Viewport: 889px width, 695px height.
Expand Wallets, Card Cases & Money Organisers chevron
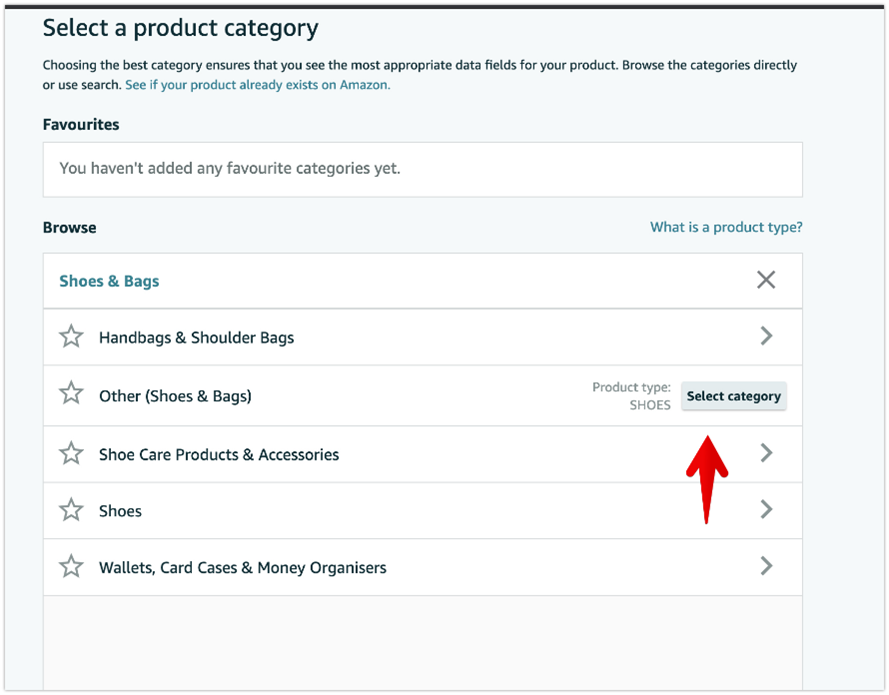pos(767,566)
